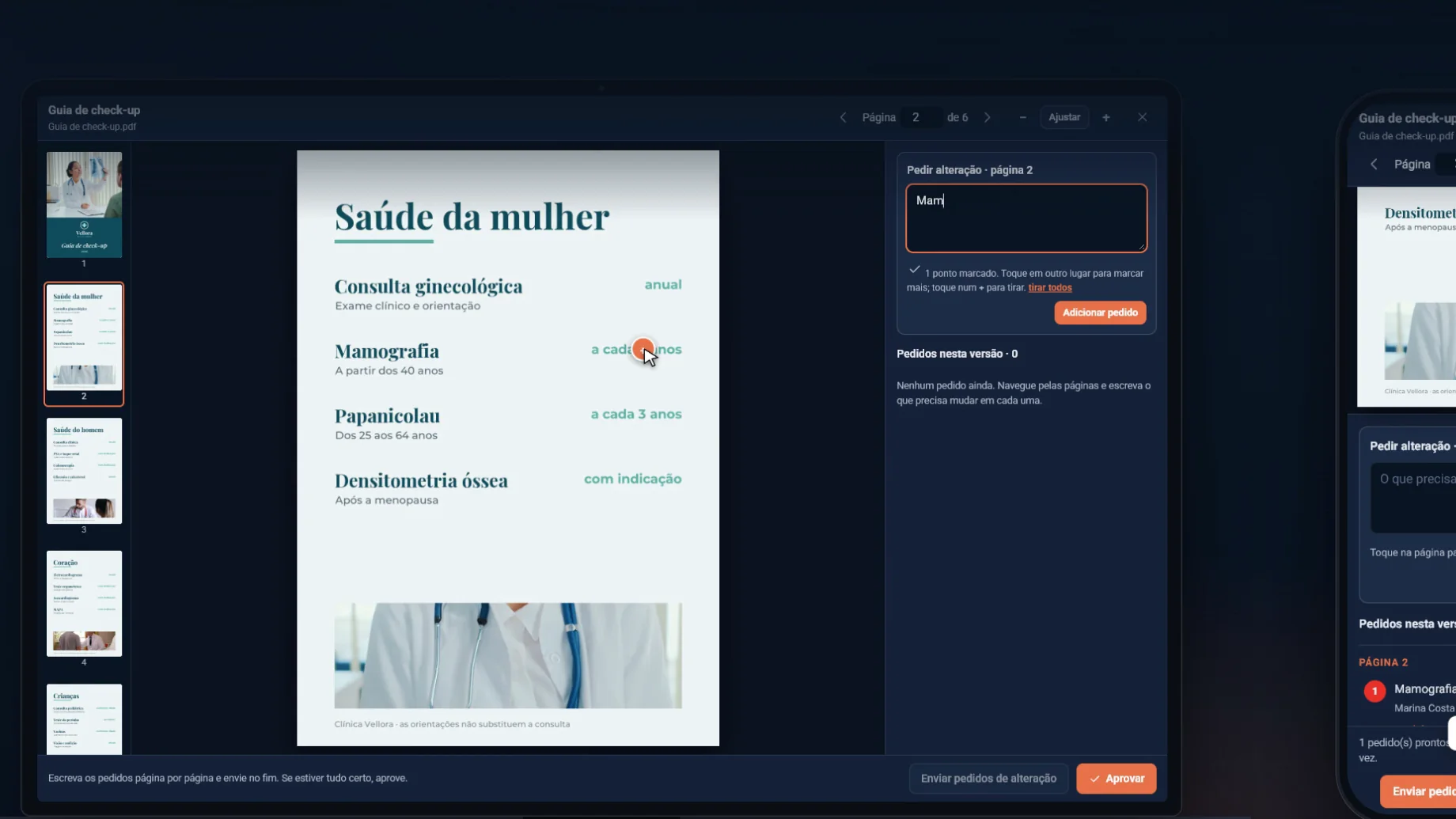Image resolution: width=1456 pixels, height=819 pixels.
Task: Click Adicionar pedido button
Action: pyautogui.click(x=1100, y=313)
